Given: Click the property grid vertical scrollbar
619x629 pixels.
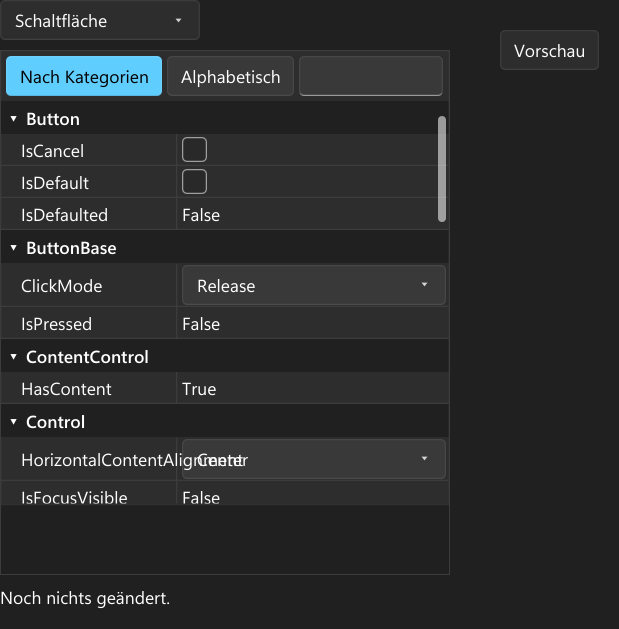Looking at the screenshot, I should [x=442, y=168].
